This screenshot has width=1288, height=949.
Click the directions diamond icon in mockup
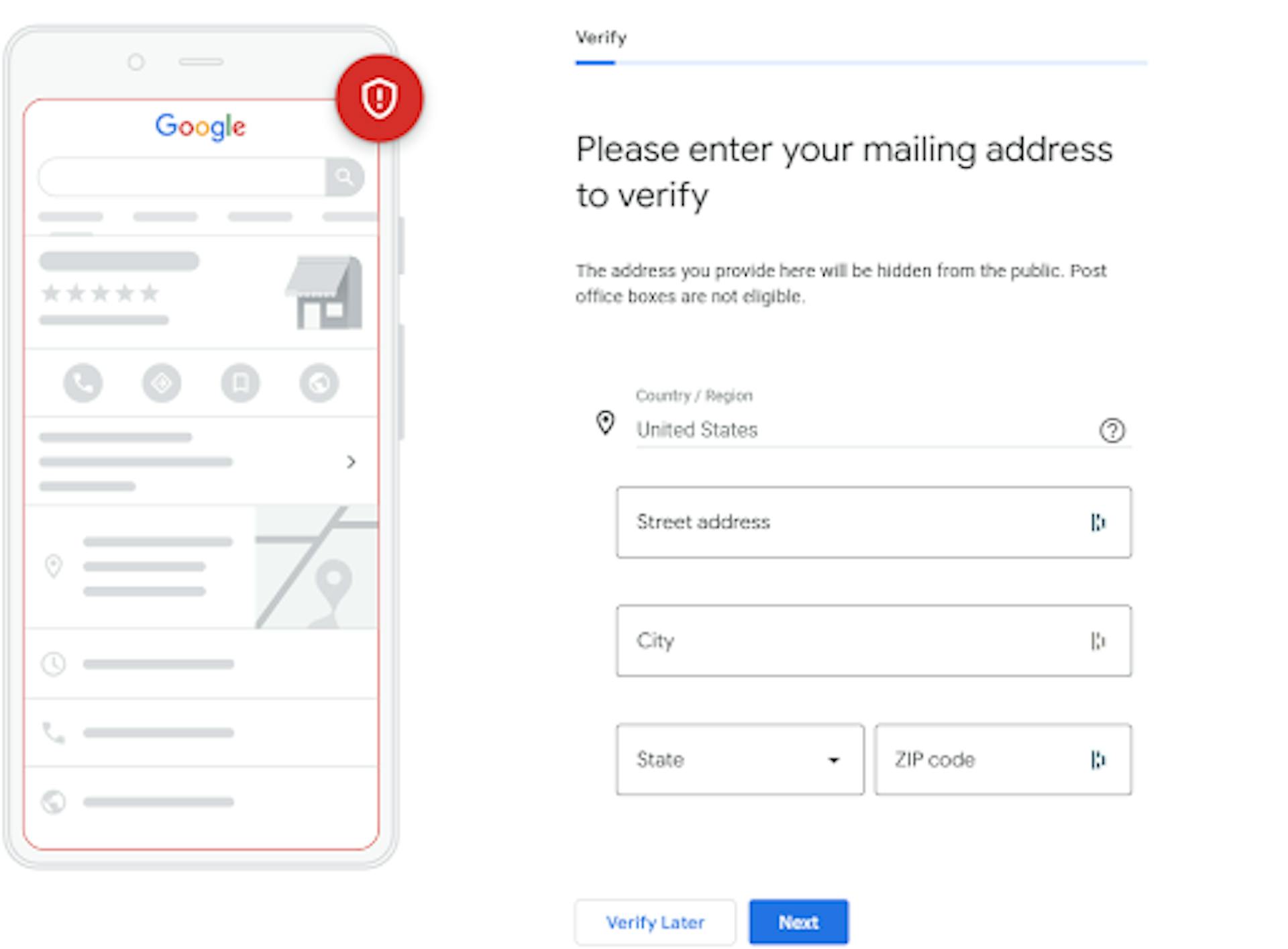(162, 383)
